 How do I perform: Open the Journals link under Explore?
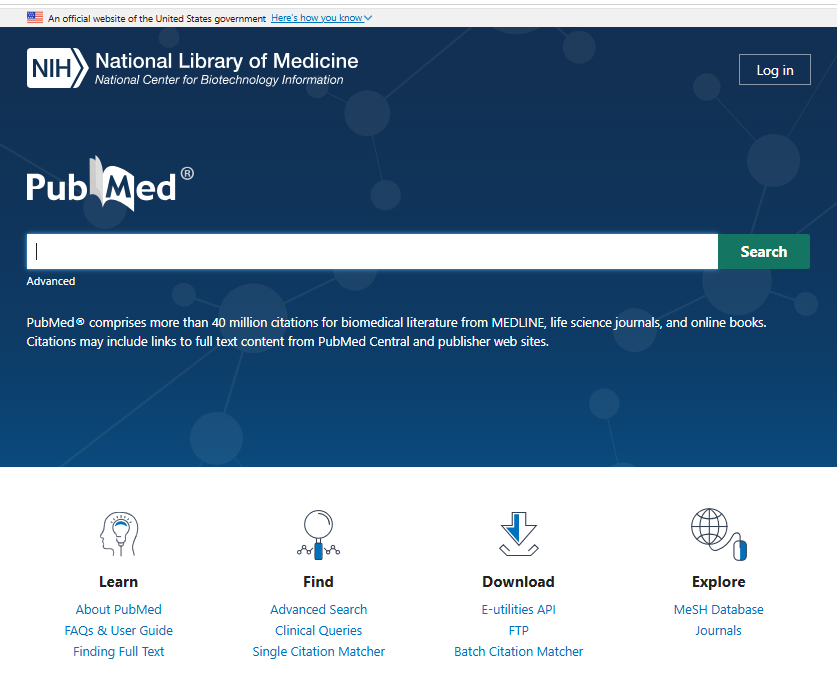718,631
